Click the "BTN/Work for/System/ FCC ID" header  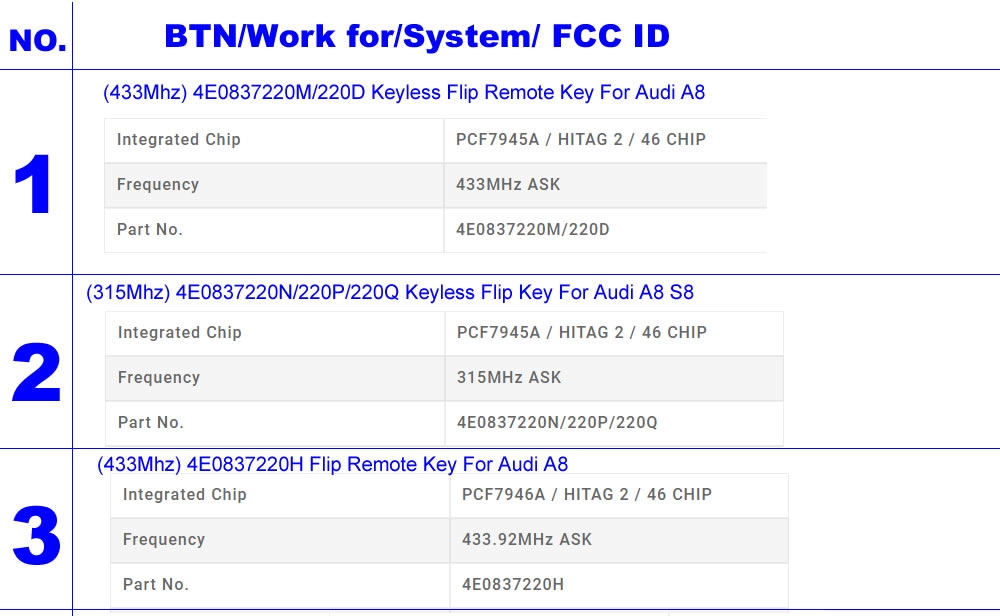pyautogui.click(x=417, y=37)
